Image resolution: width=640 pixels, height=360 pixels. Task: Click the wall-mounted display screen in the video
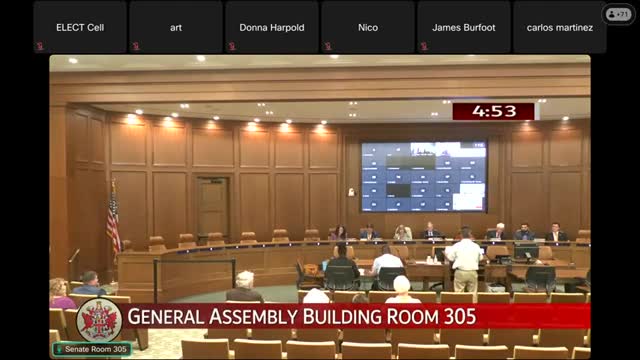pos(424,177)
